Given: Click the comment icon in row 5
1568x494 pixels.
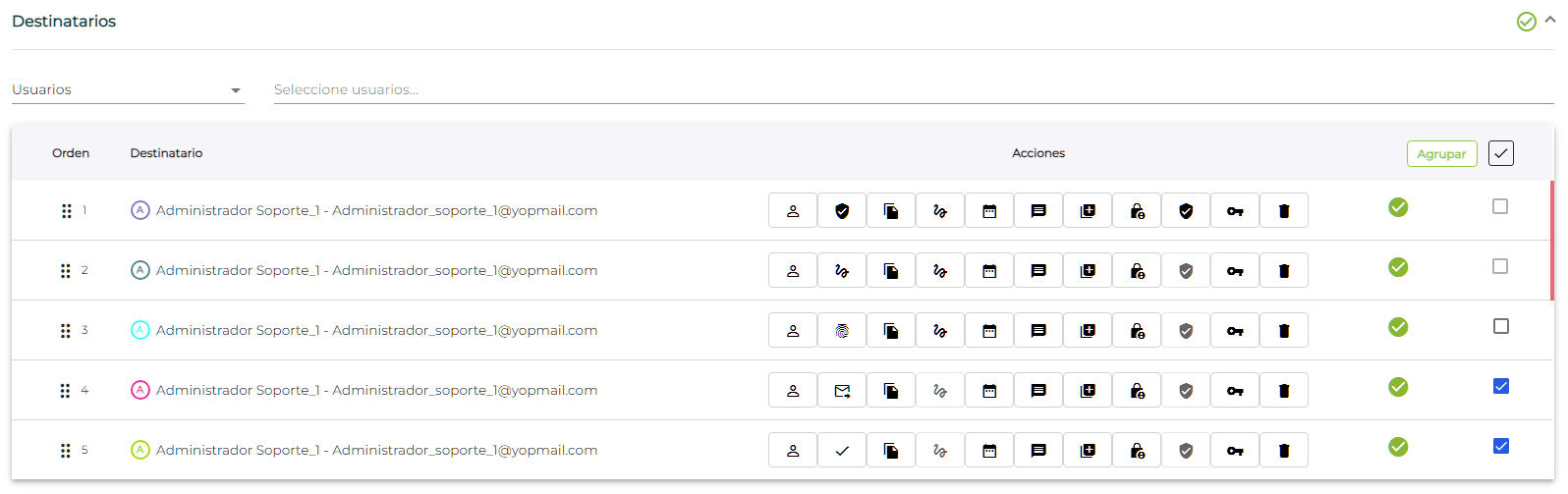Looking at the screenshot, I should (1038, 451).
